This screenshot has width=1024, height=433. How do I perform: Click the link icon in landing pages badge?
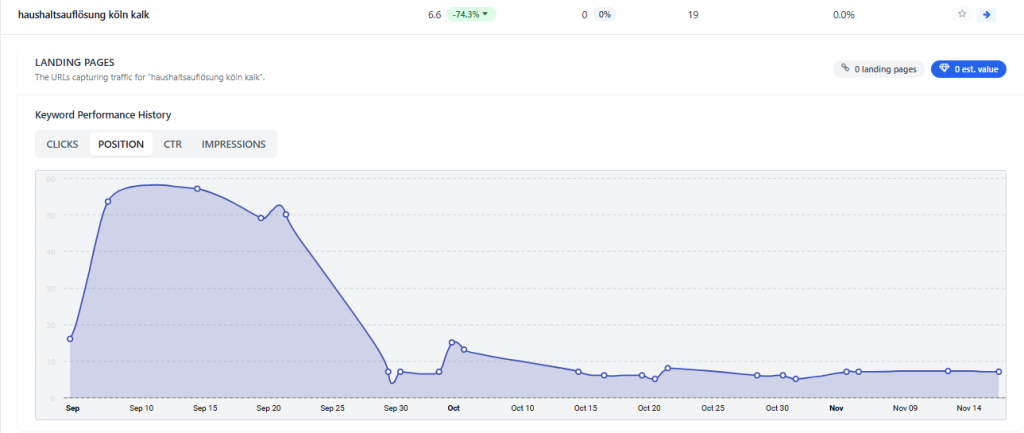[845, 69]
